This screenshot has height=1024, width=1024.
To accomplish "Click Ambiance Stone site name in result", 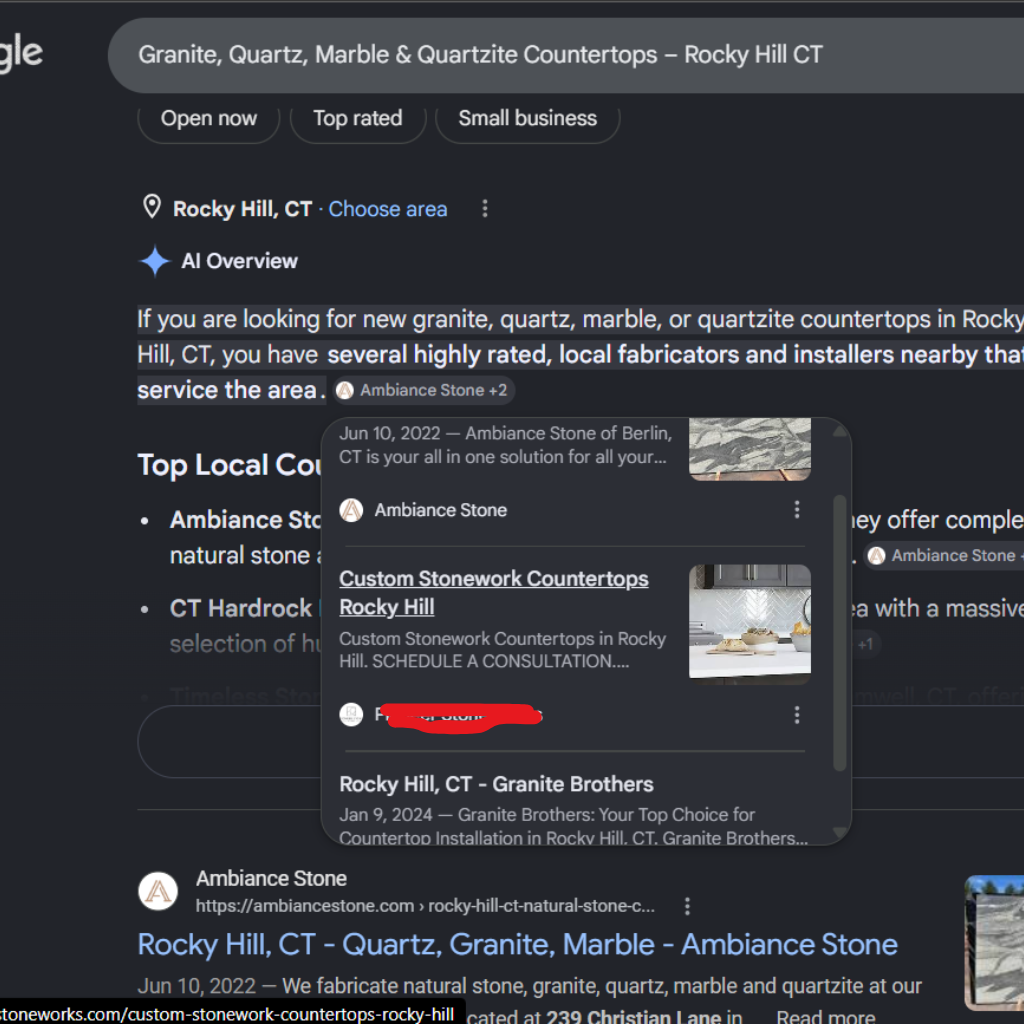I will 271,878.
